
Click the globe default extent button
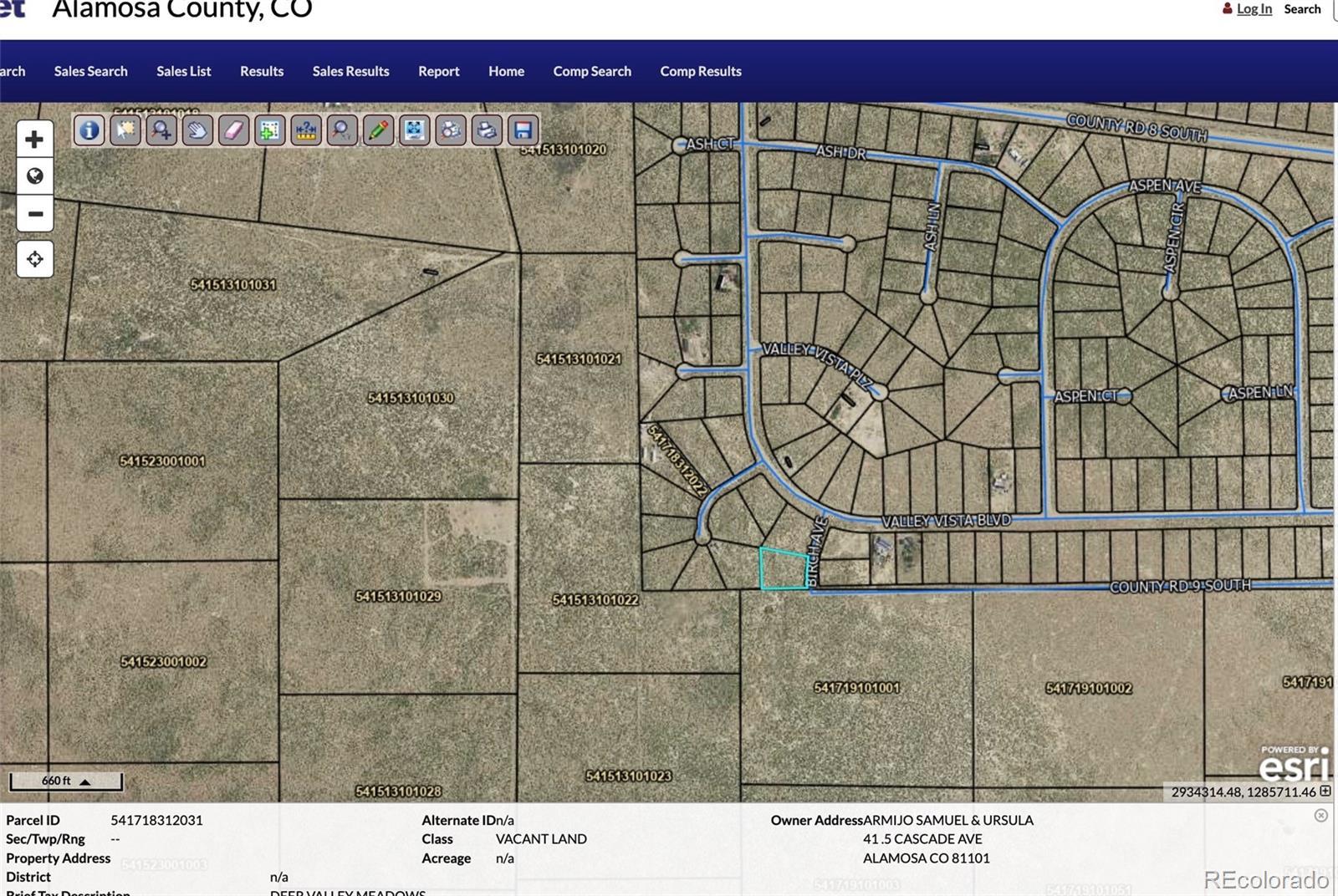point(35,176)
